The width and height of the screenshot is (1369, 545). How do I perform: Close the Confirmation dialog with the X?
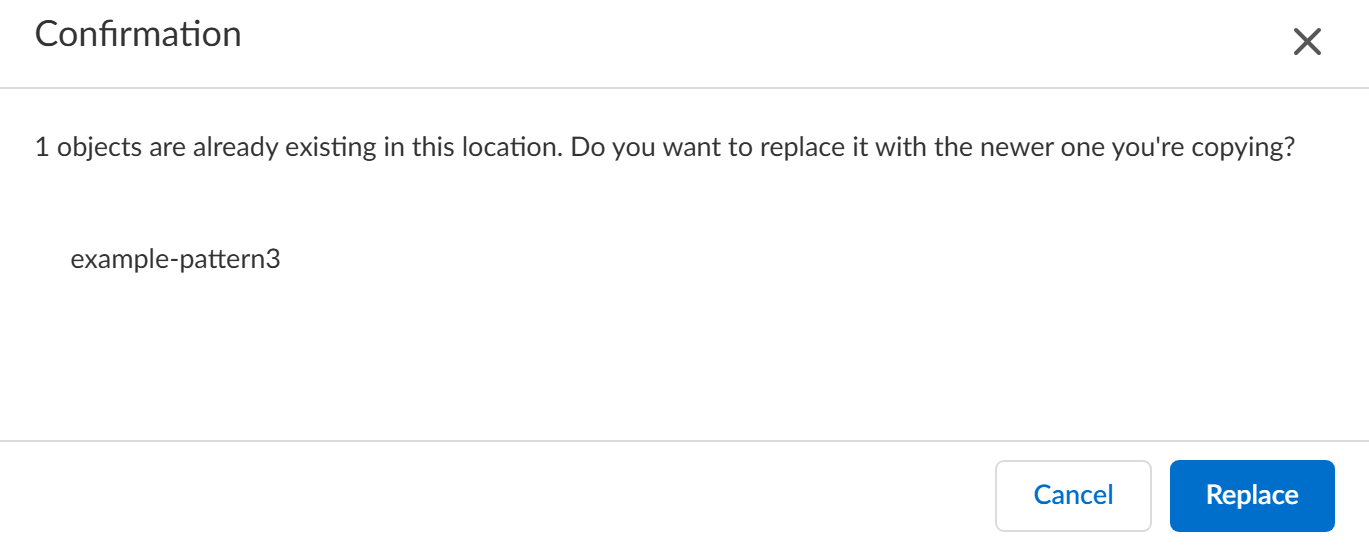[1307, 42]
